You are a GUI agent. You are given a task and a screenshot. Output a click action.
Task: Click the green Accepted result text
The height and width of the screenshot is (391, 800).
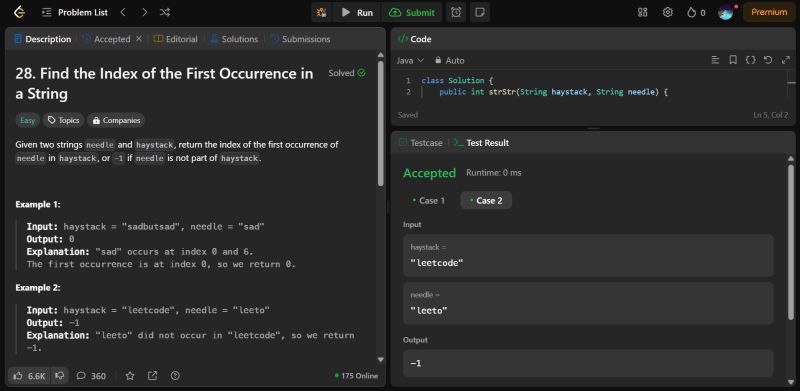click(x=429, y=173)
